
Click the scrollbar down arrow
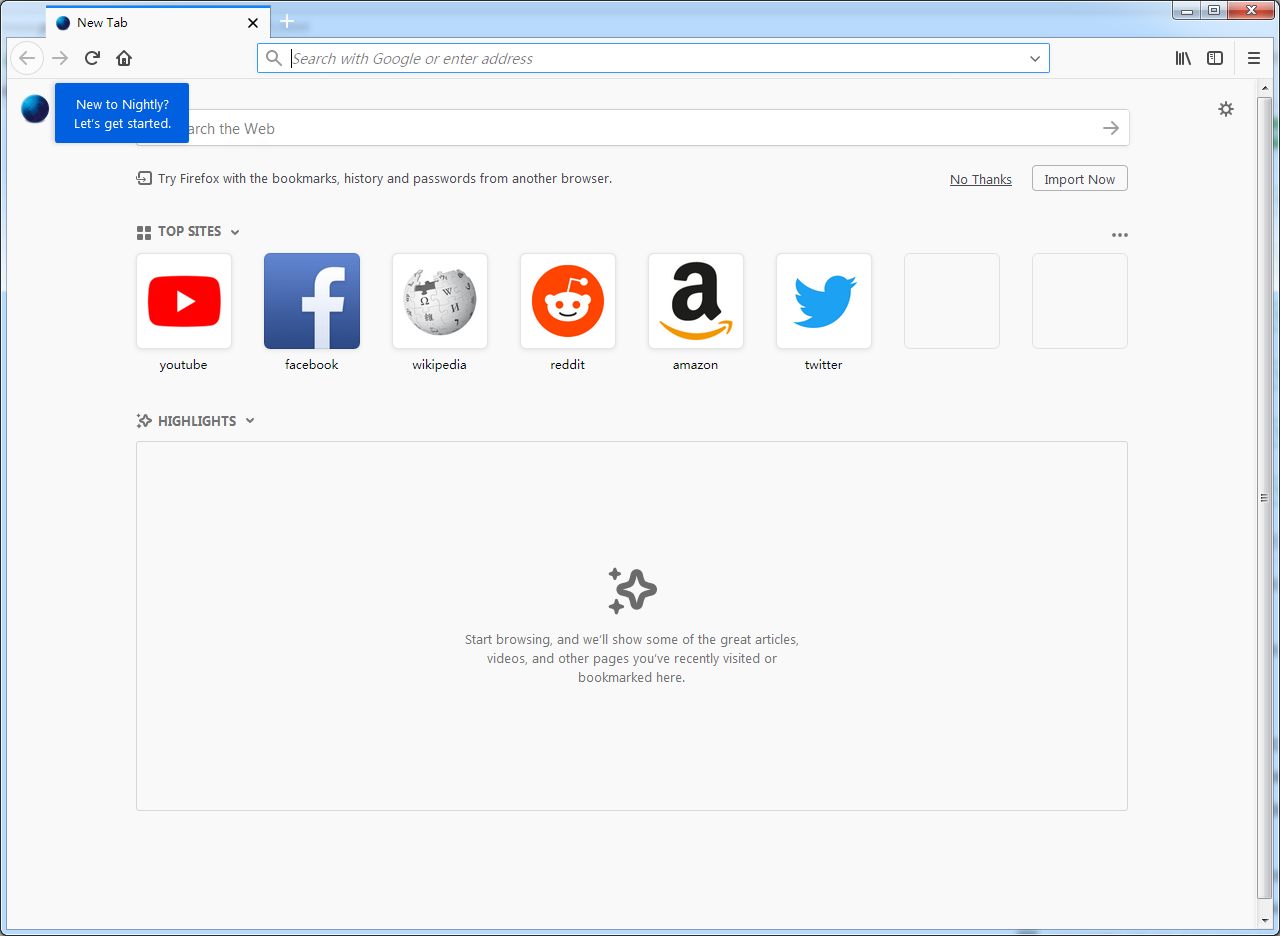tap(1265, 920)
